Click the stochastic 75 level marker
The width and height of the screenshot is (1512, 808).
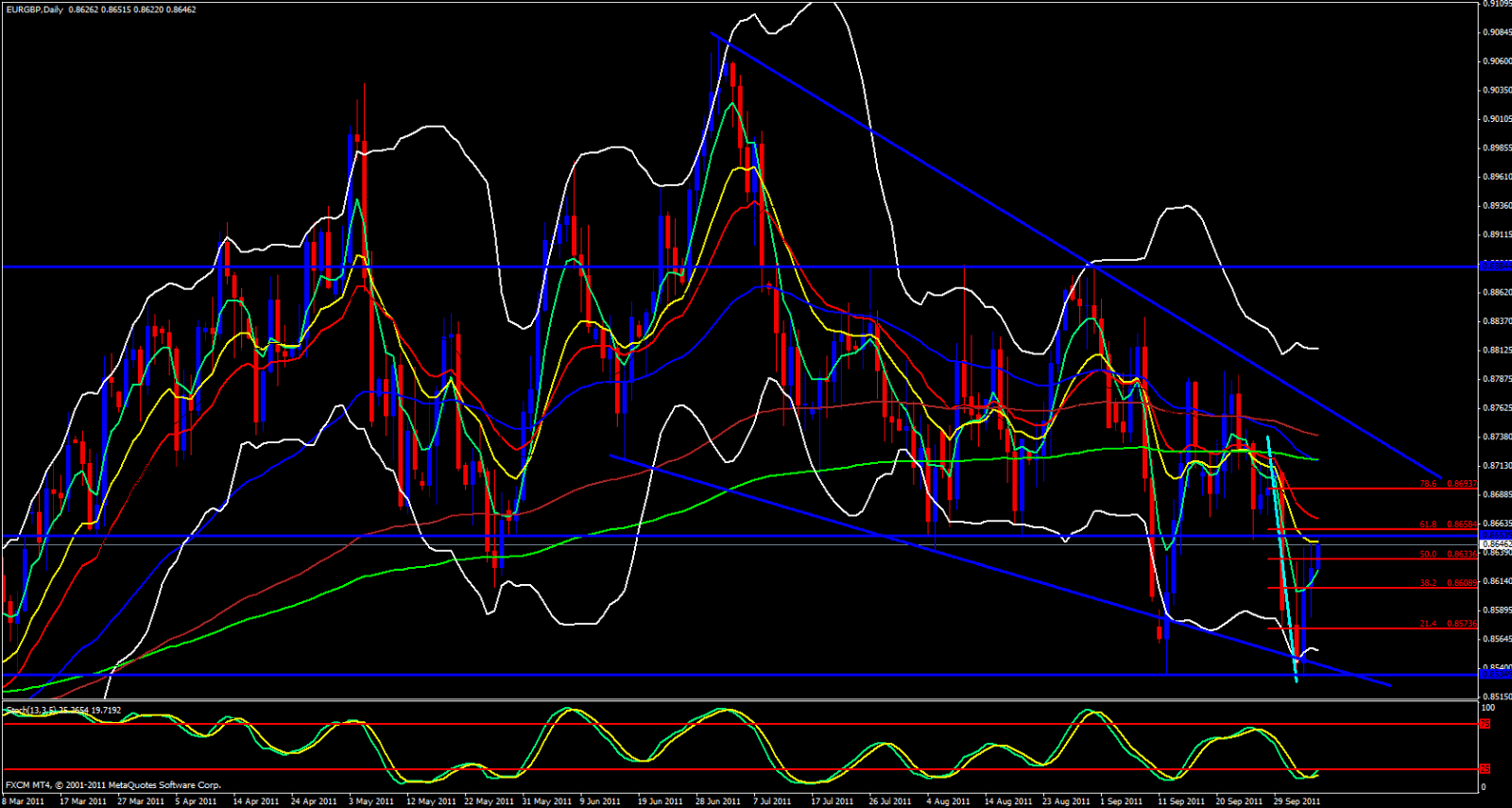(x=1486, y=724)
